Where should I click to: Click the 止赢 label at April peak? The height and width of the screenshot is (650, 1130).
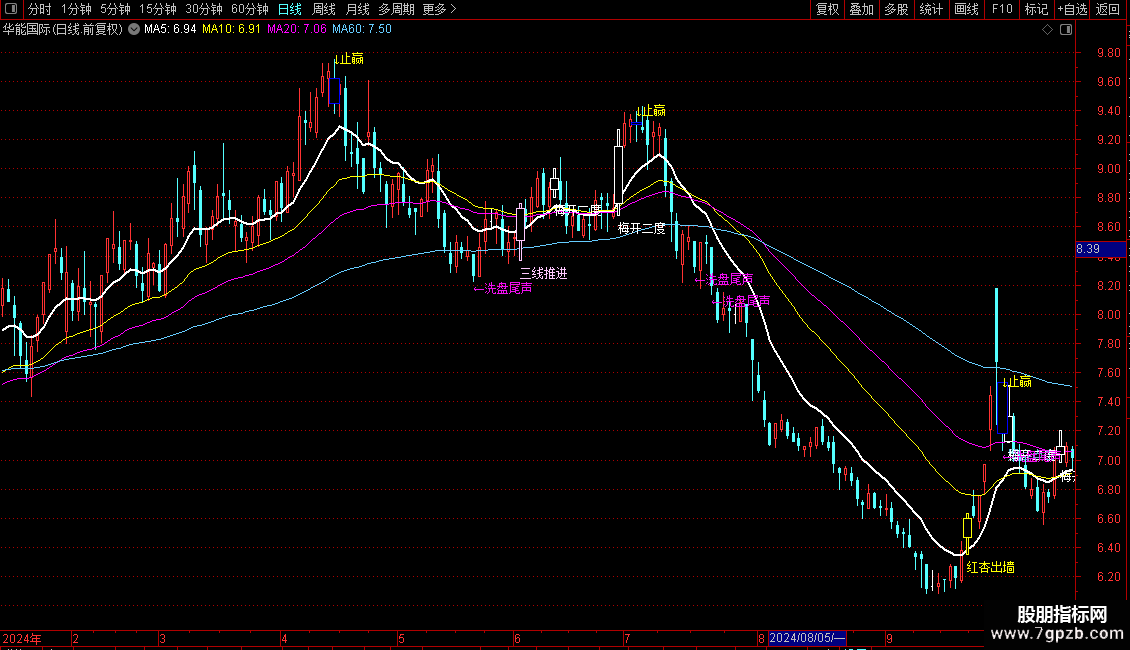tap(350, 59)
